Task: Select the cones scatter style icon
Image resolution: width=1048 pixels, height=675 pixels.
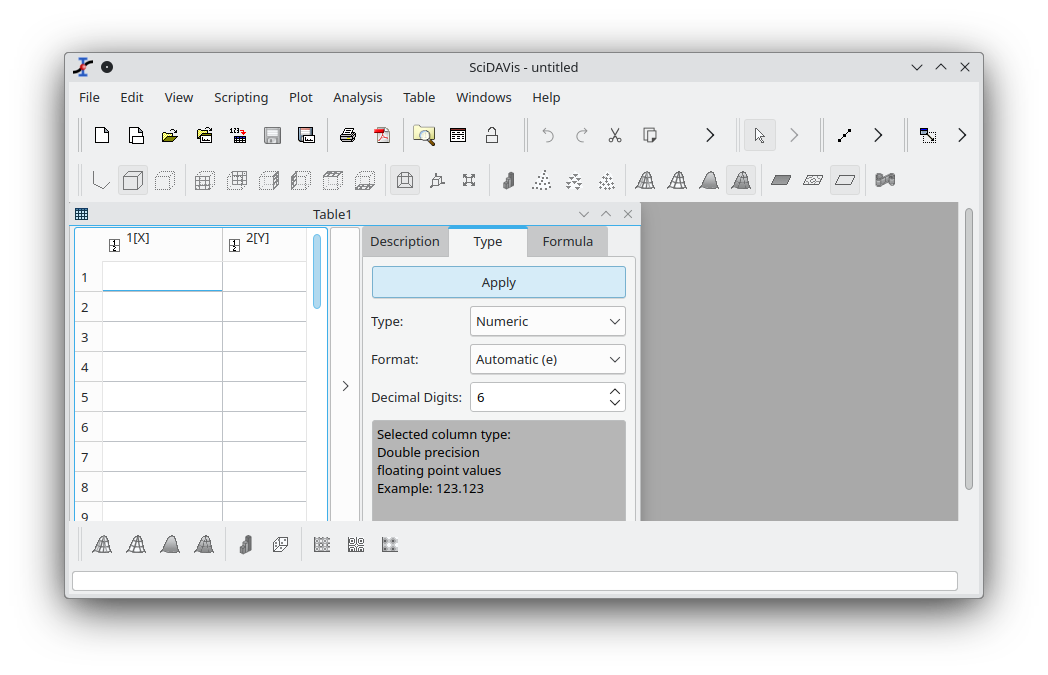Action: click(573, 180)
